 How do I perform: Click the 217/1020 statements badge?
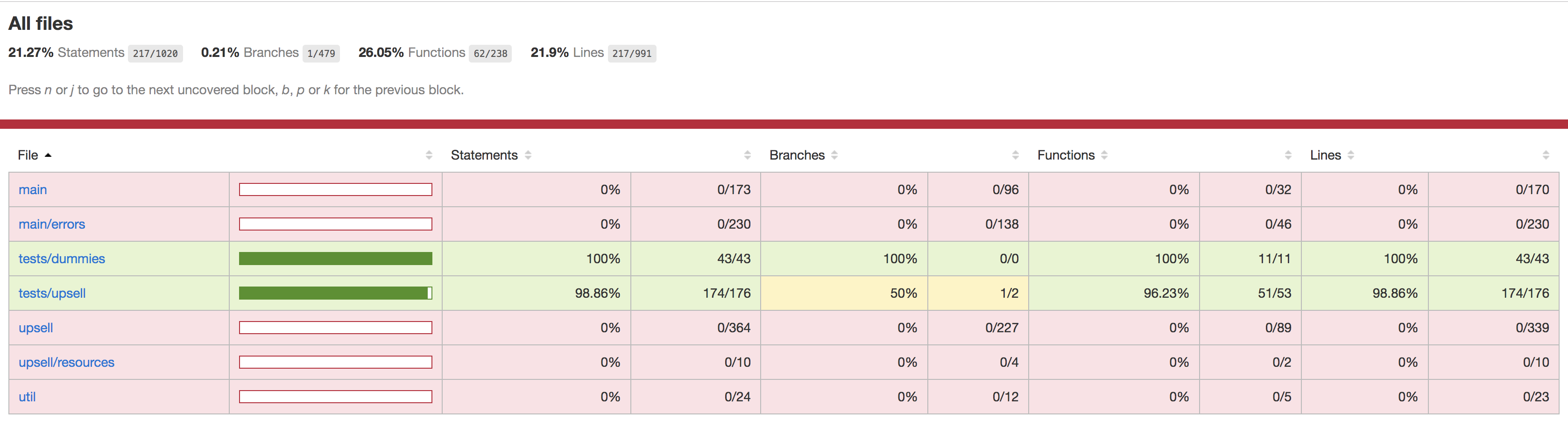point(155,54)
